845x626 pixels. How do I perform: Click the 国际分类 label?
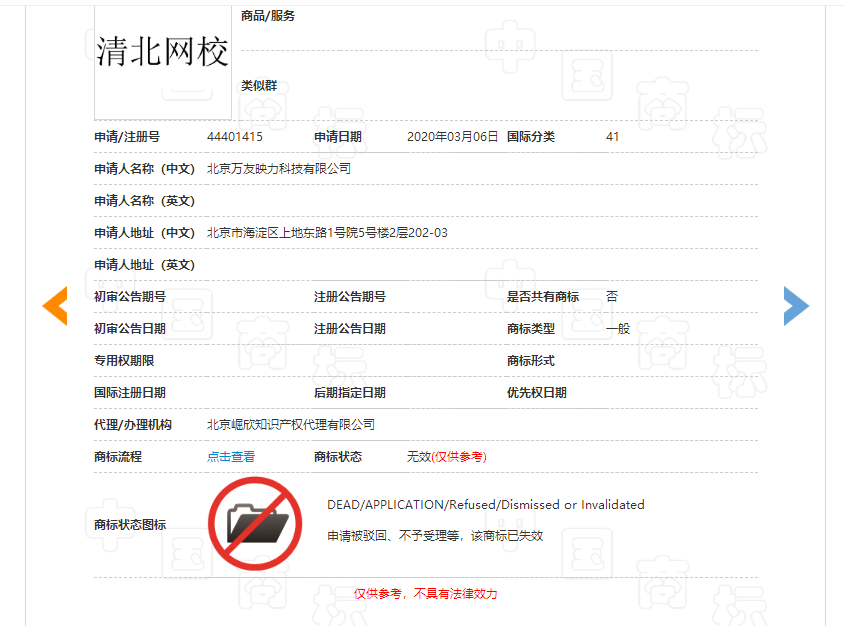pyautogui.click(x=530, y=137)
